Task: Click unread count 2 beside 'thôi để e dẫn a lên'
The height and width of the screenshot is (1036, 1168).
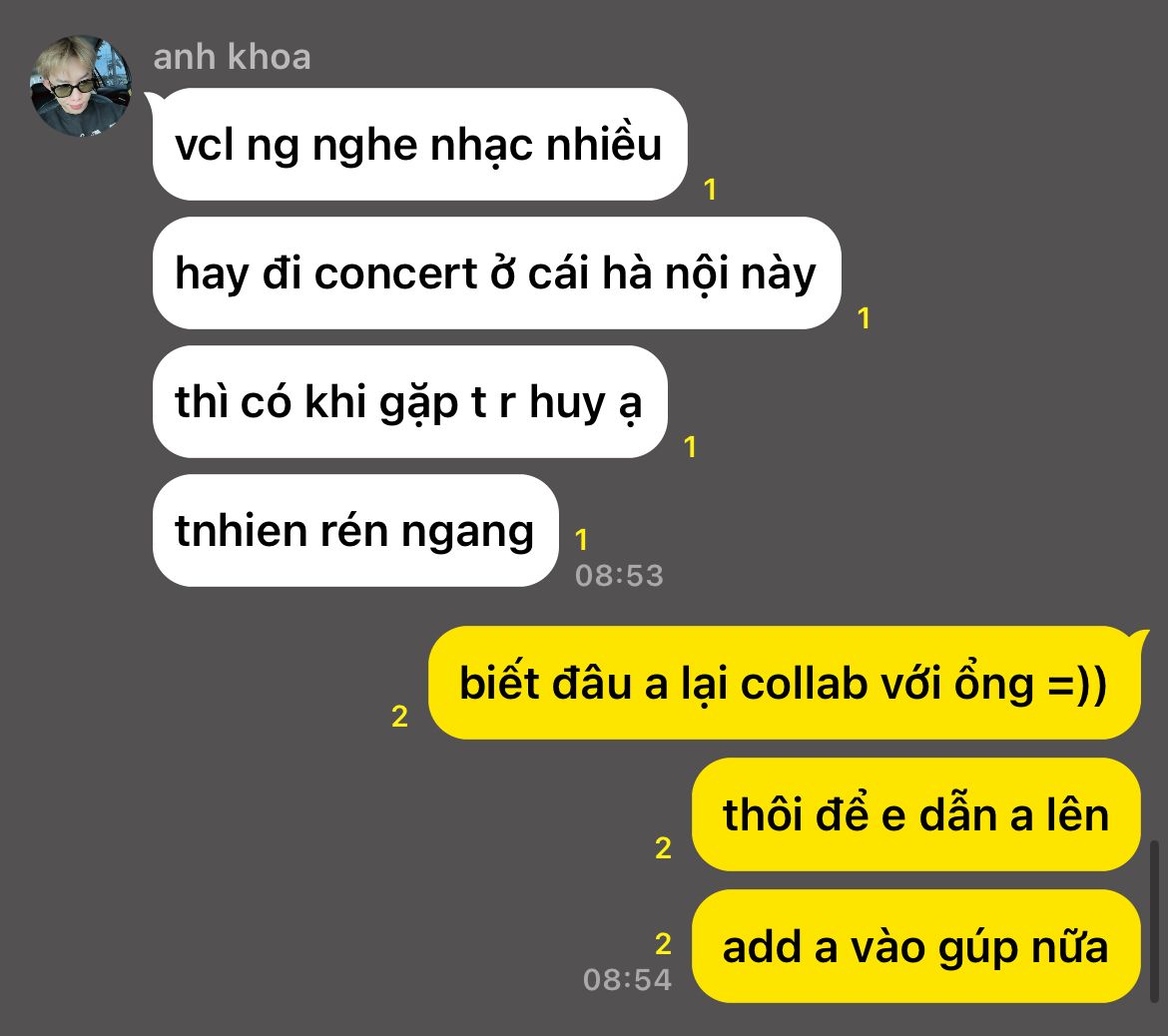Action: tap(663, 847)
